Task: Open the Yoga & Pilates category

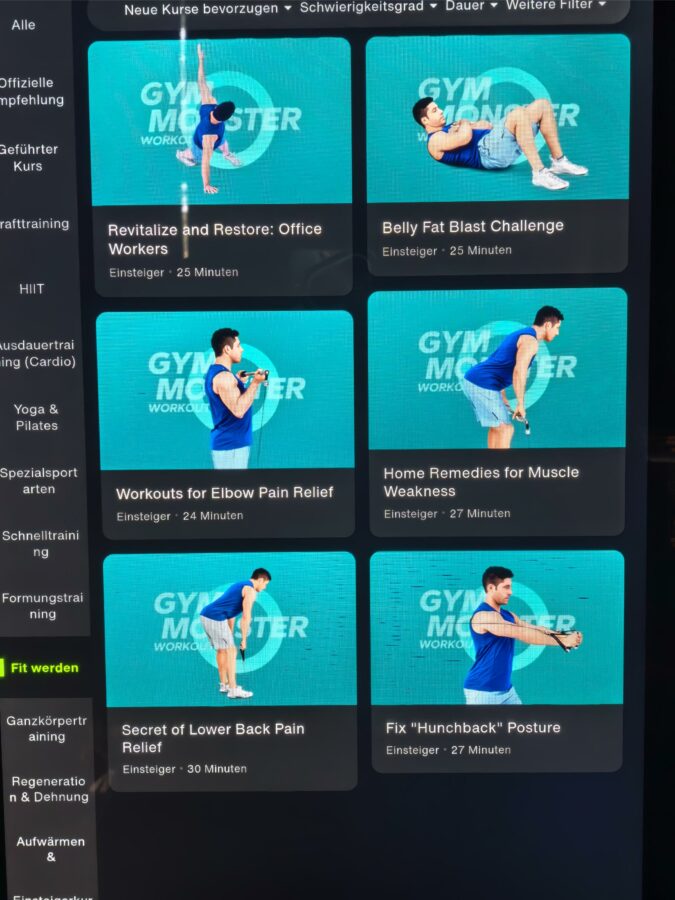Action: (36, 417)
